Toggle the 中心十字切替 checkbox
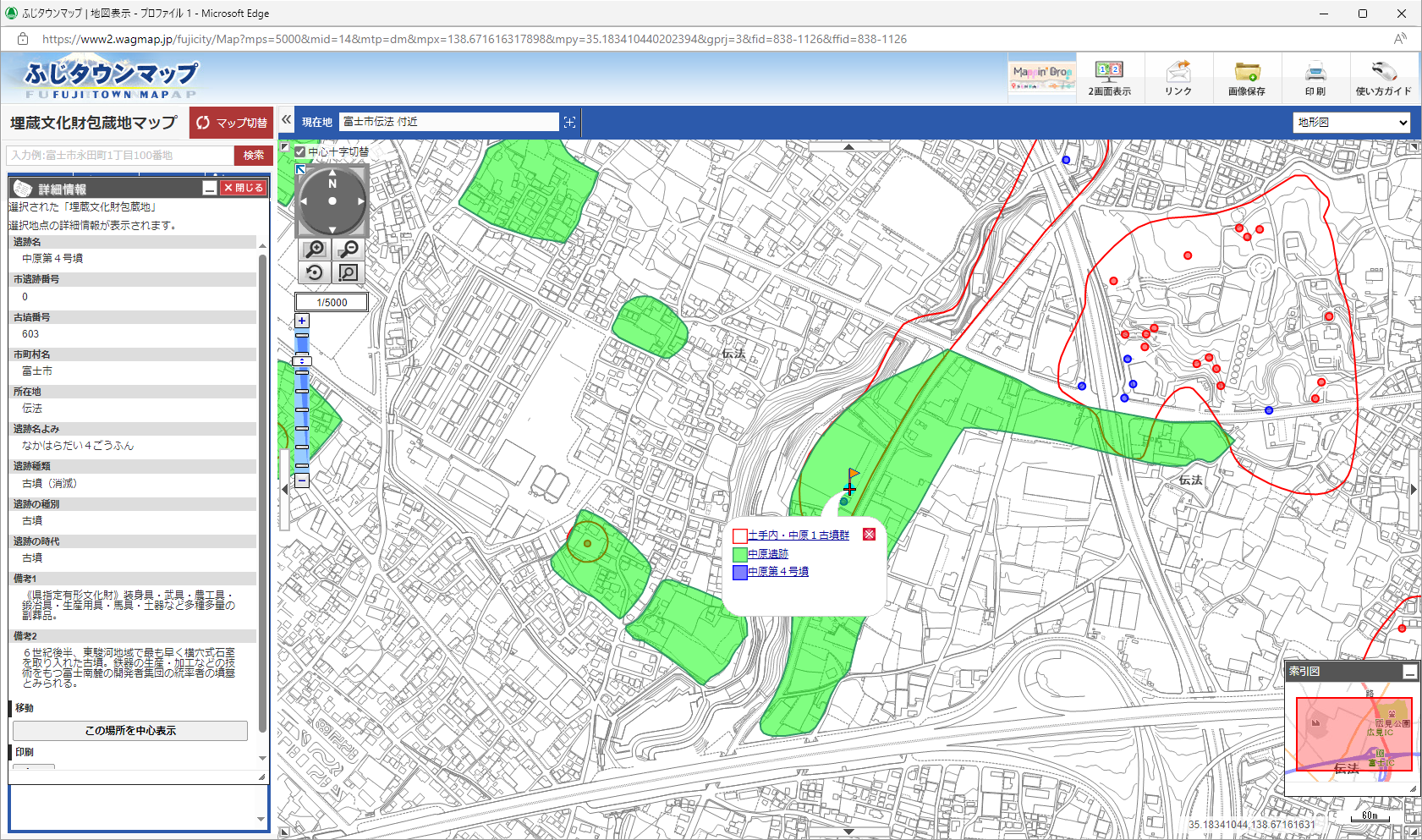Image resolution: width=1422 pixels, height=840 pixels. (300, 152)
